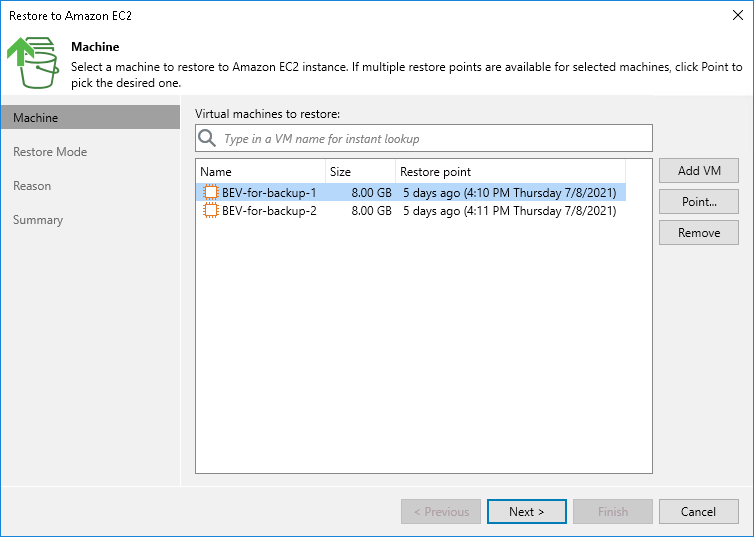
Task: Switch to the Reason step
Action: click(32, 186)
